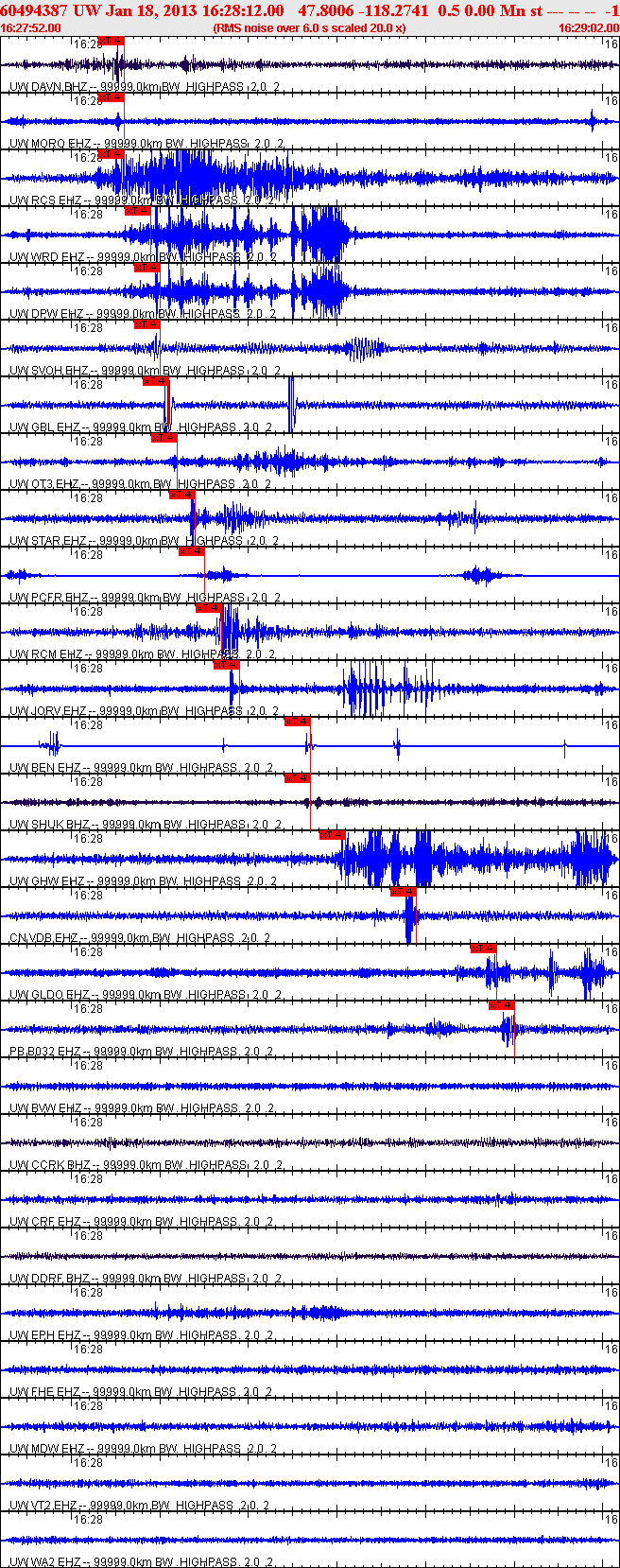
Task: Click the "UW EPH EHZ" trace label
Action: coord(45,1335)
